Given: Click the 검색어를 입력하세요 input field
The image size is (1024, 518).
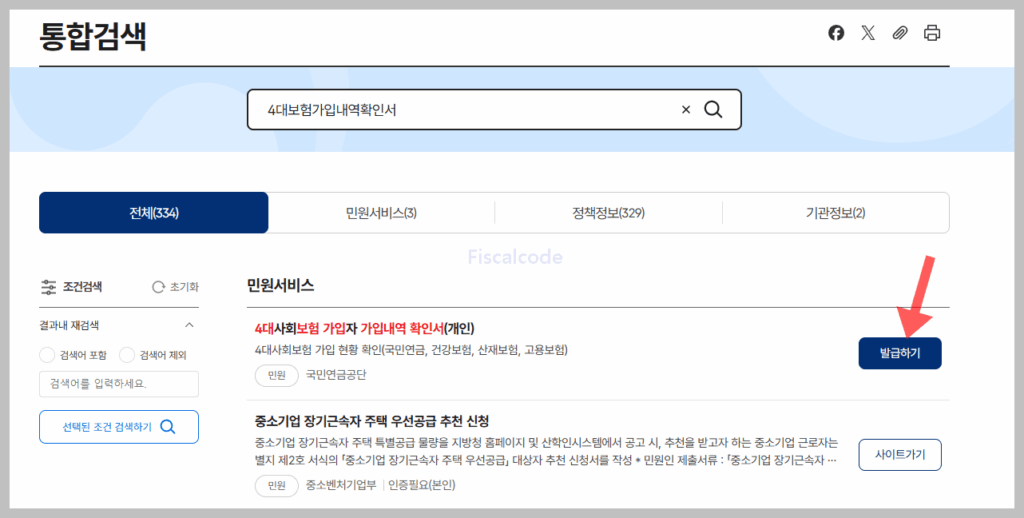Looking at the screenshot, I should click(x=119, y=383).
